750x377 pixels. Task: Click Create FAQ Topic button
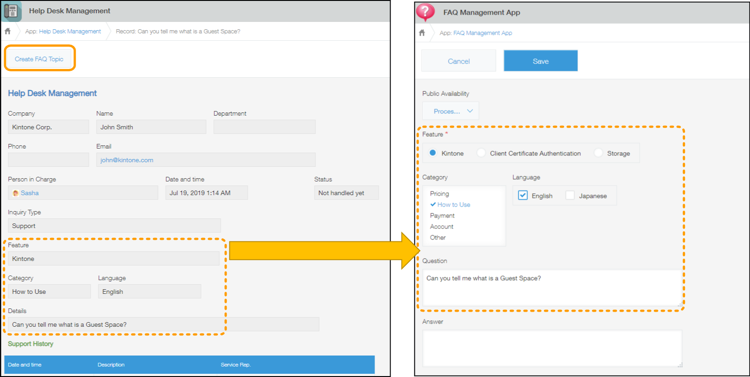pos(39,59)
